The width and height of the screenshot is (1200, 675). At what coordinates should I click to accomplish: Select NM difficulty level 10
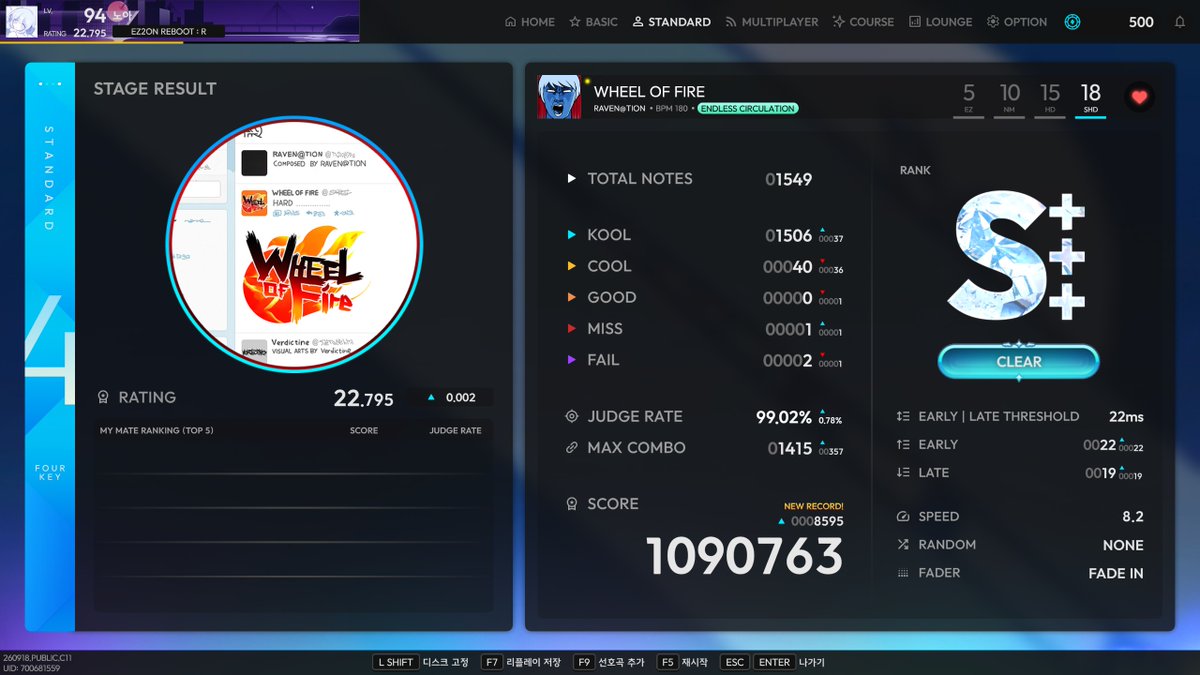(1009, 99)
